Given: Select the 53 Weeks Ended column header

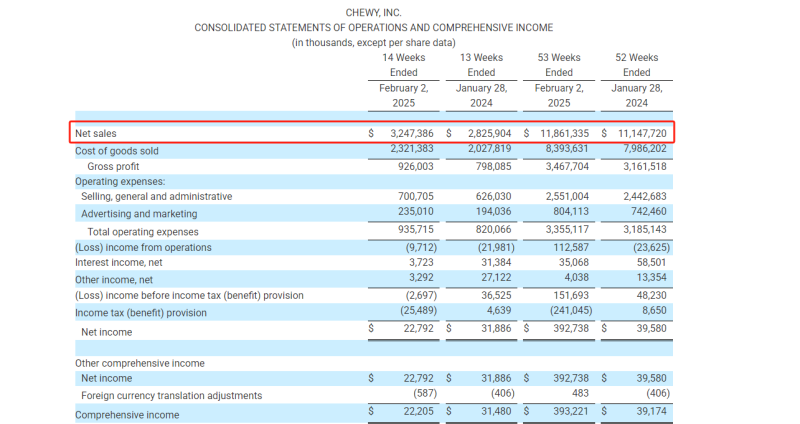Looking at the screenshot, I should coord(559,65).
